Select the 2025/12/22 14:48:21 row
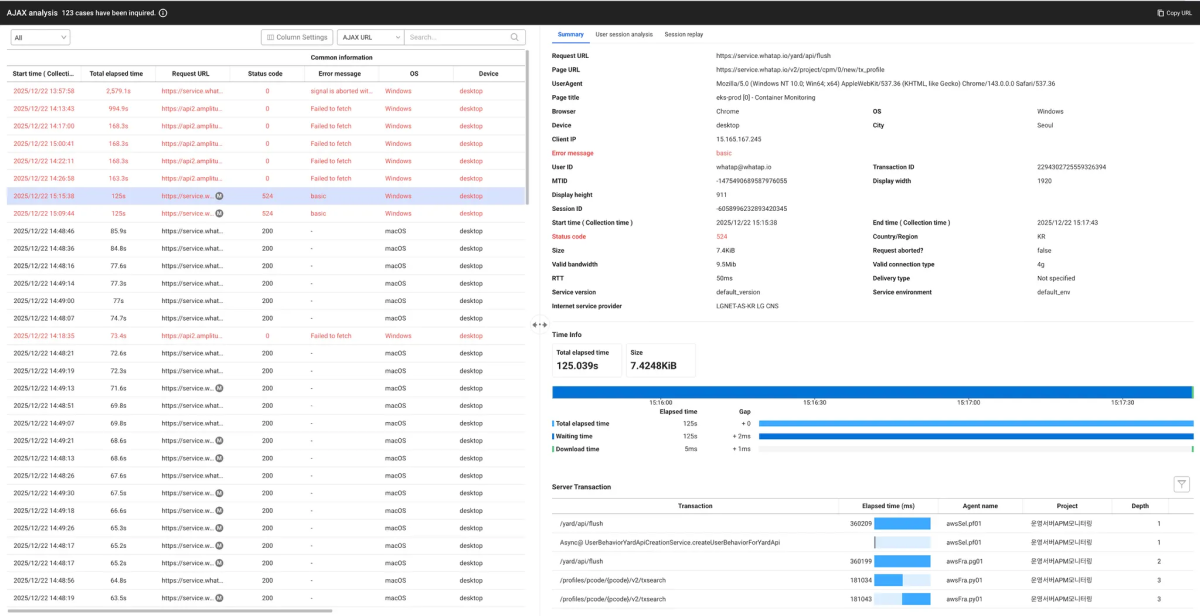Viewport: 1200px width, 616px height. pos(266,353)
